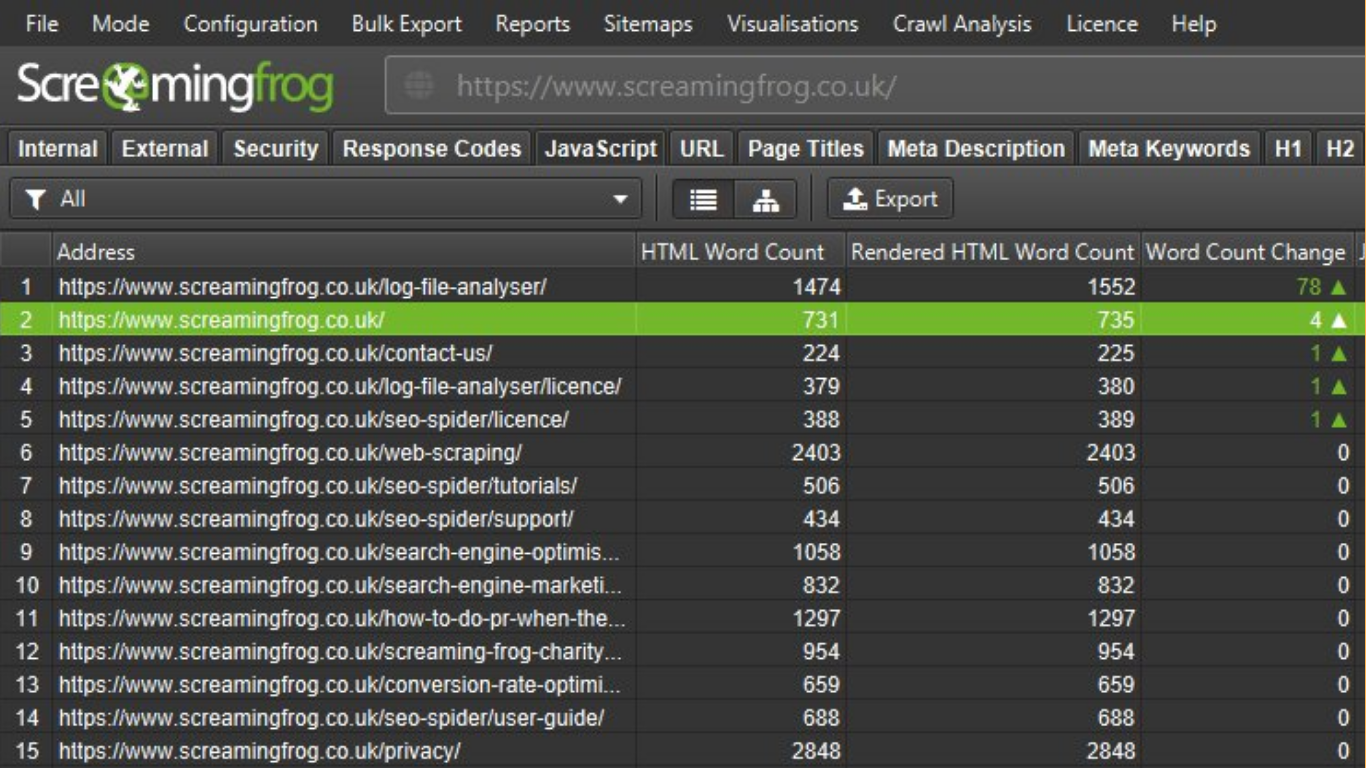The image size is (1366, 768).
Task: Open the File menu
Action: click(41, 24)
